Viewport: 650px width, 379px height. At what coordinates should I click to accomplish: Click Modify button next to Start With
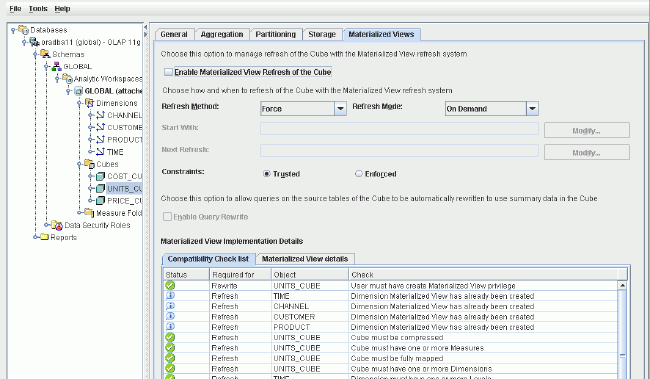pyautogui.click(x=587, y=131)
